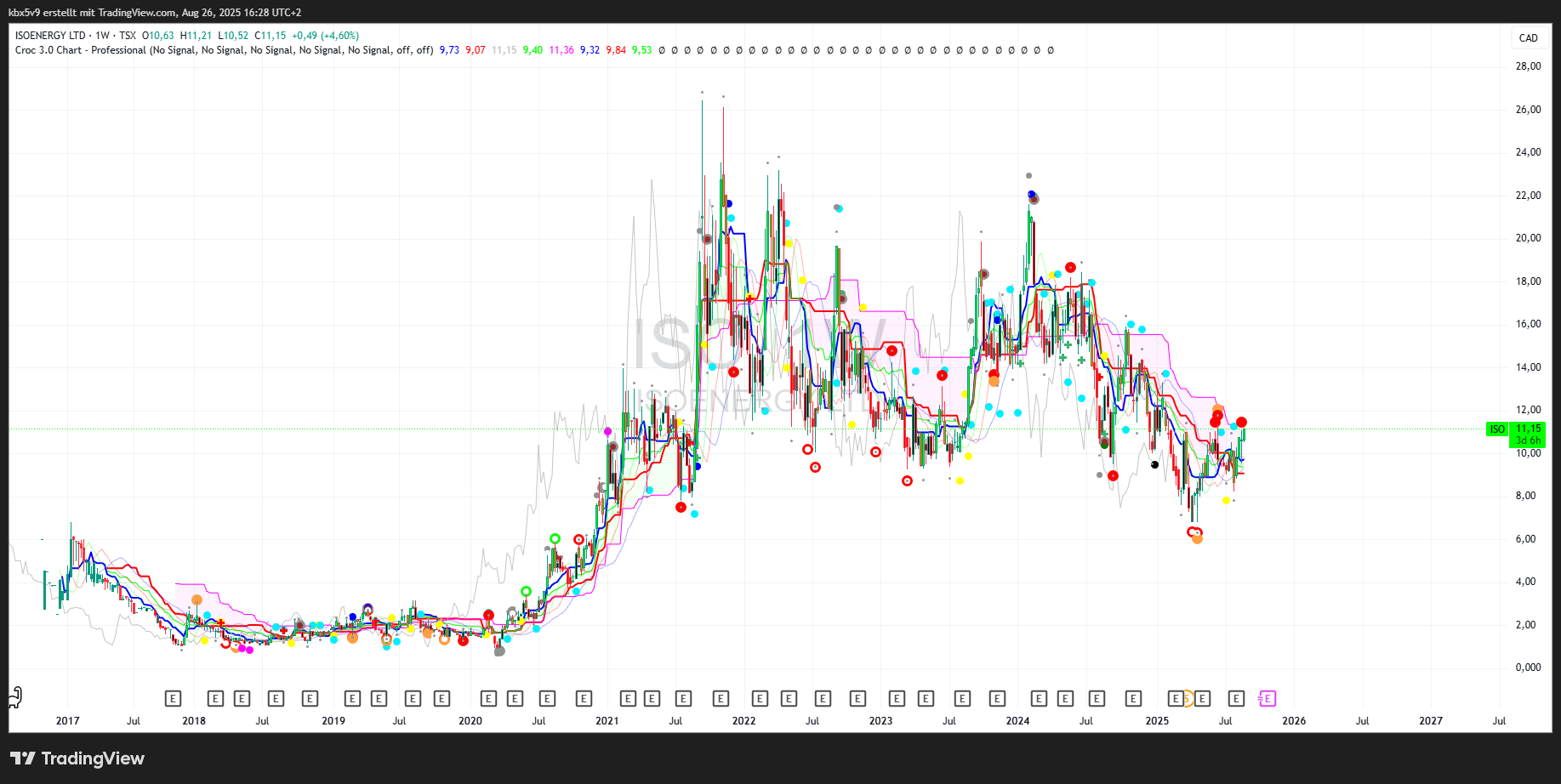The height and width of the screenshot is (784, 1561).
Task: Click the last black earnings E marker
Action: point(1236,699)
